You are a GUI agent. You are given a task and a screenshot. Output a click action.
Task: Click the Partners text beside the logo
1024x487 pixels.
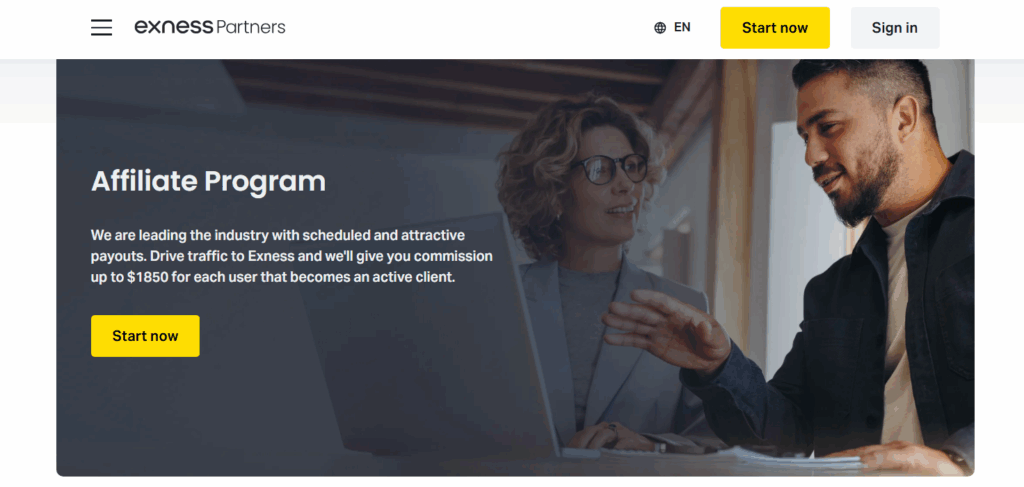pyautogui.click(x=251, y=27)
